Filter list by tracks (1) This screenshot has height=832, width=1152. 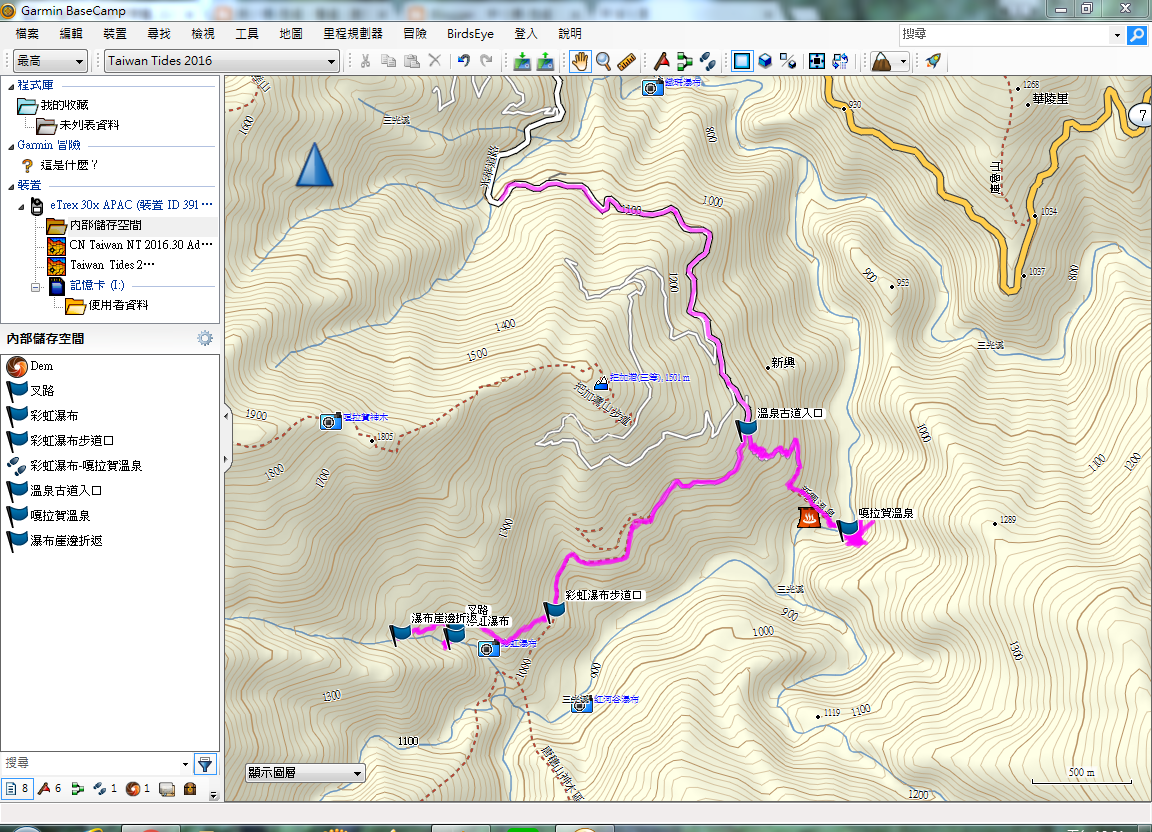click(105, 789)
